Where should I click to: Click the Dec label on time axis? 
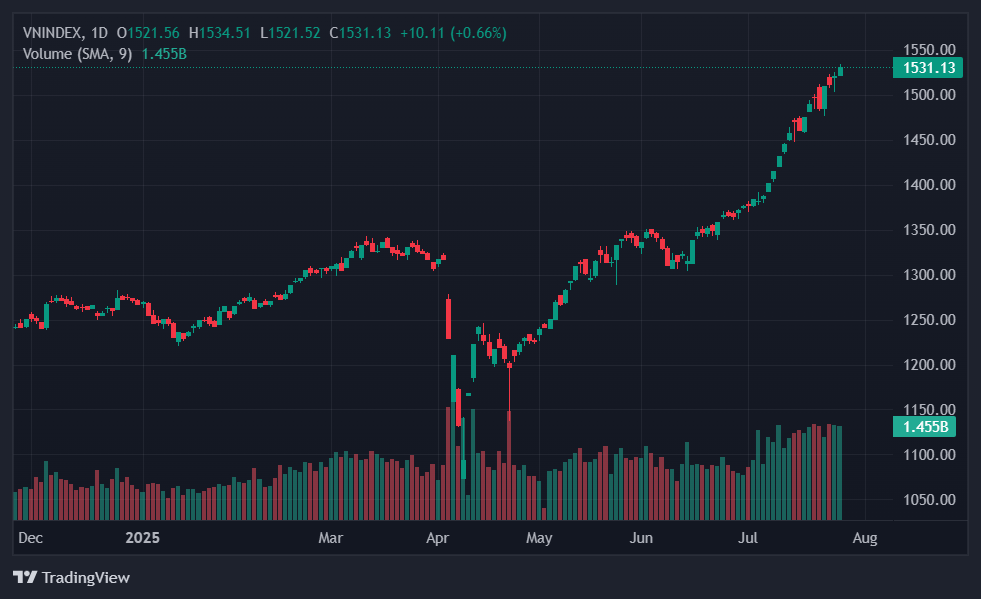tap(30, 538)
